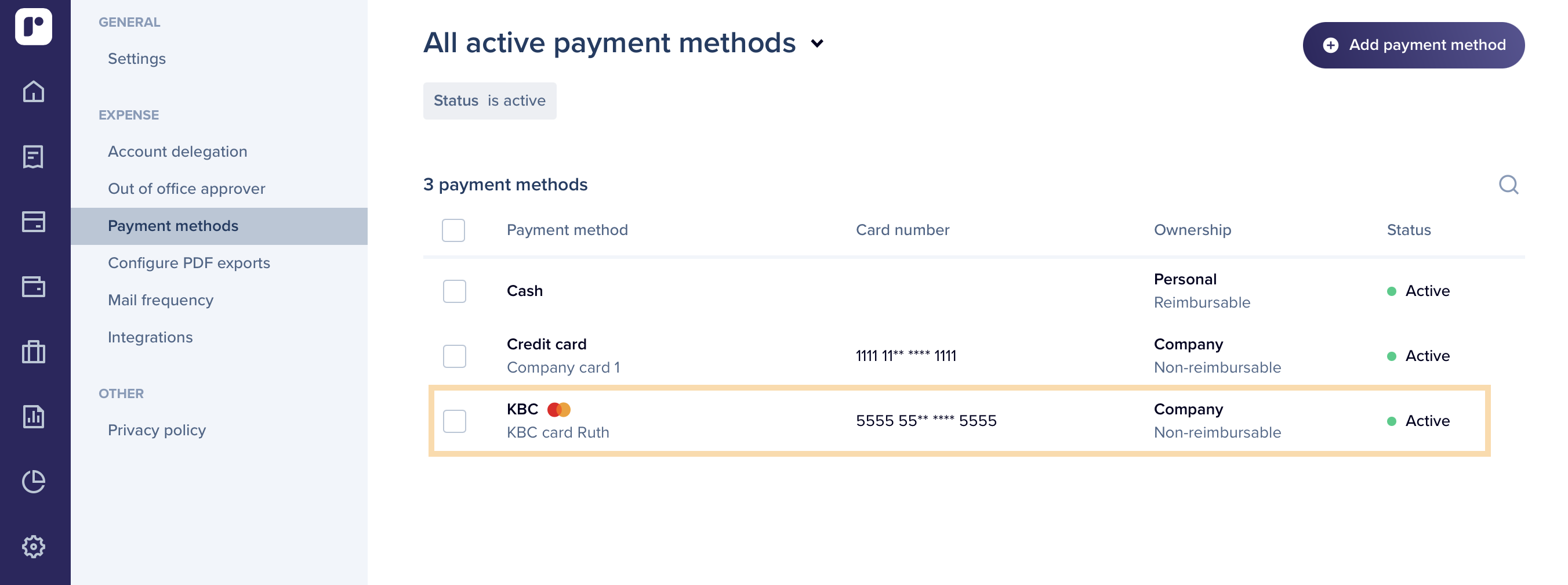Open the pie chart insights icon
The height and width of the screenshot is (585, 1568).
click(x=34, y=482)
